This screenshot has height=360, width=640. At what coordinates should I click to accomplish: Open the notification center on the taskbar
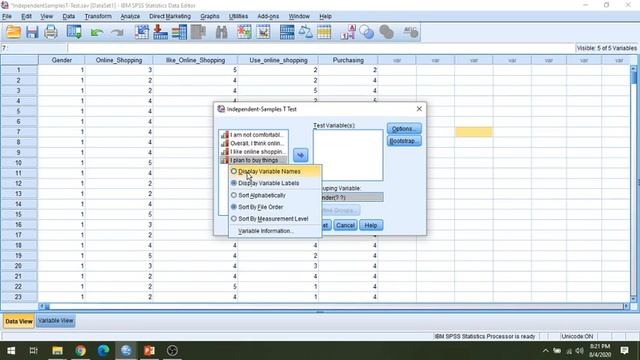coord(624,351)
